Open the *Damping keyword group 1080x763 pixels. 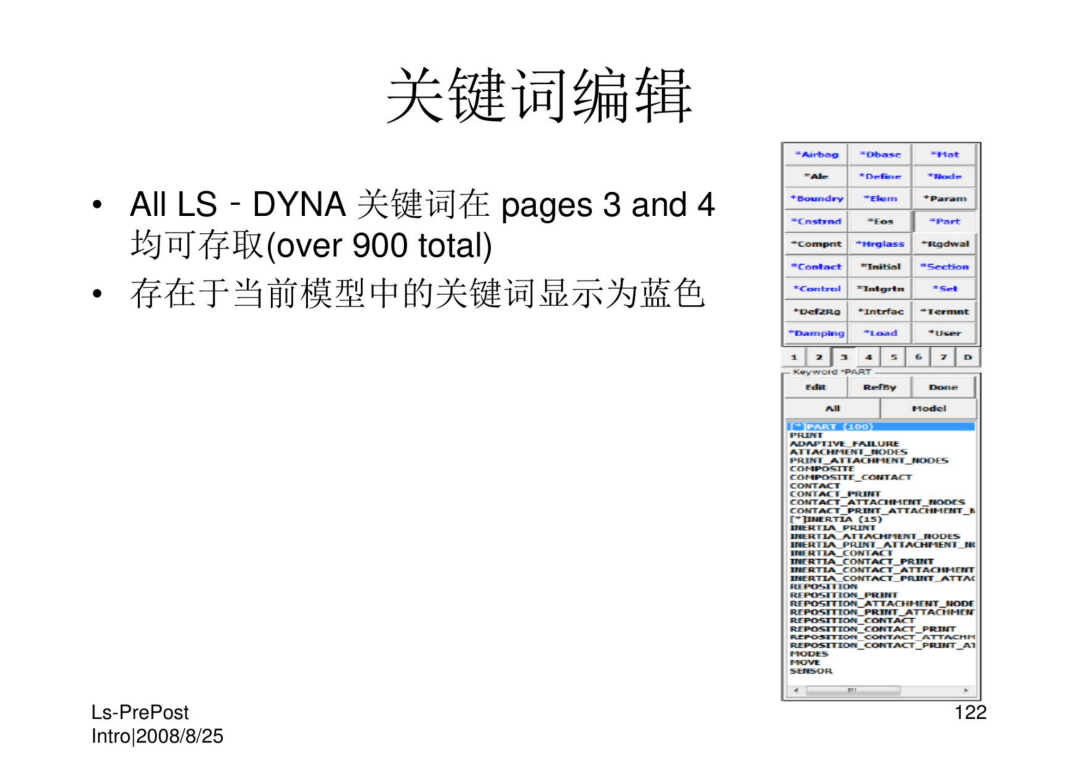[816, 333]
